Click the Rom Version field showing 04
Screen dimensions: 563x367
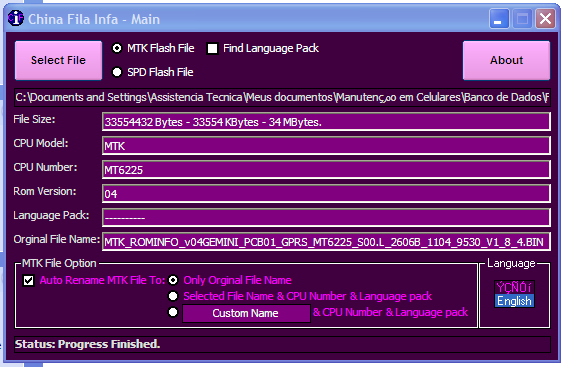click(326, 194)
